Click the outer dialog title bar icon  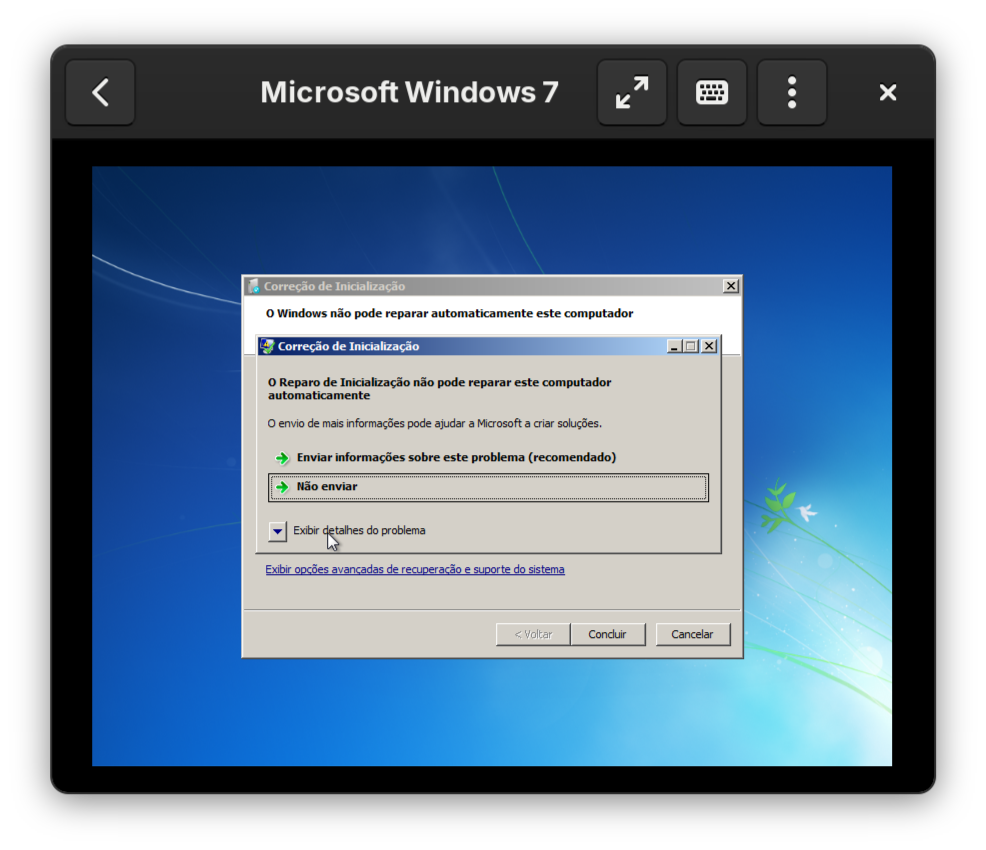click(253, 286)
